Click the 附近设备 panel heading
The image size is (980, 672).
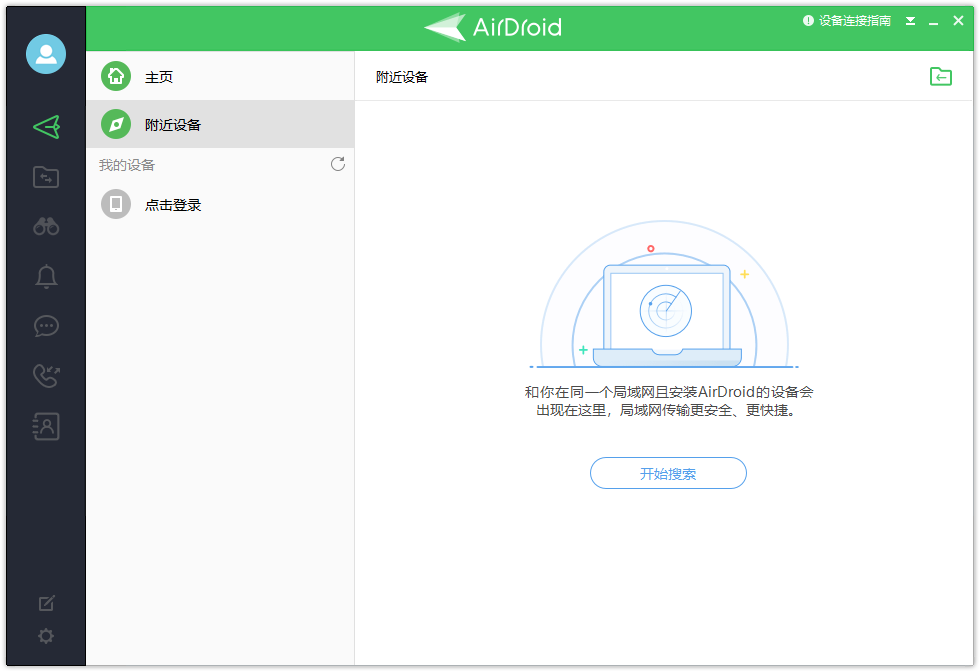pyautogui.click(x=402, y=77)
